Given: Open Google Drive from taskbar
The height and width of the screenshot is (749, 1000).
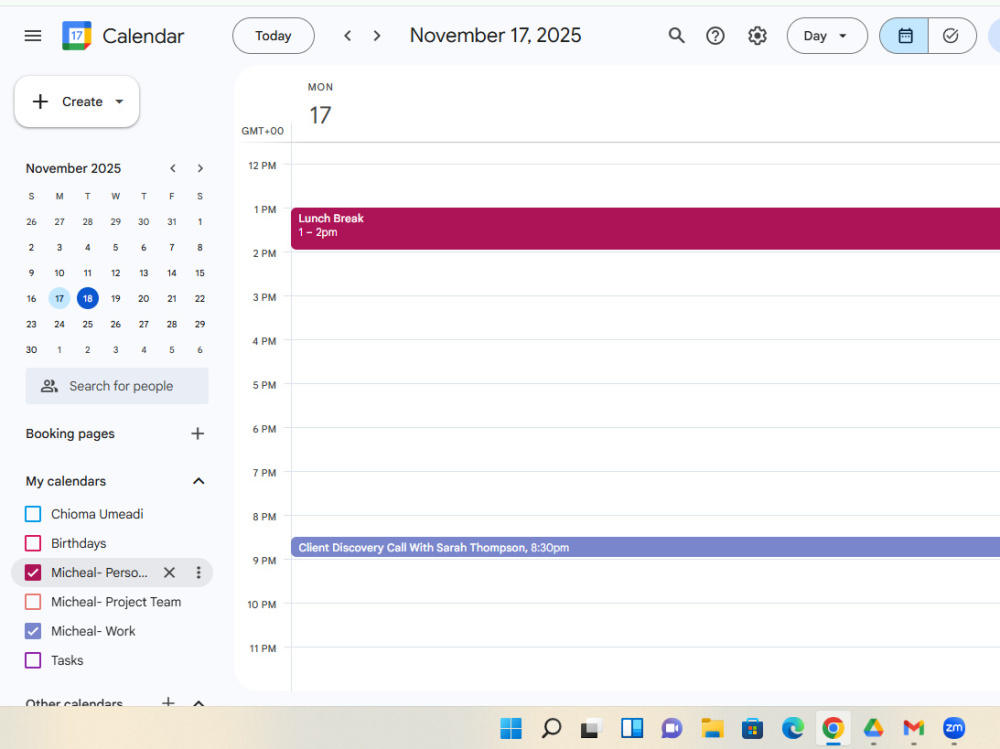Looking at the screenshot, I should [x=873, y=728].
